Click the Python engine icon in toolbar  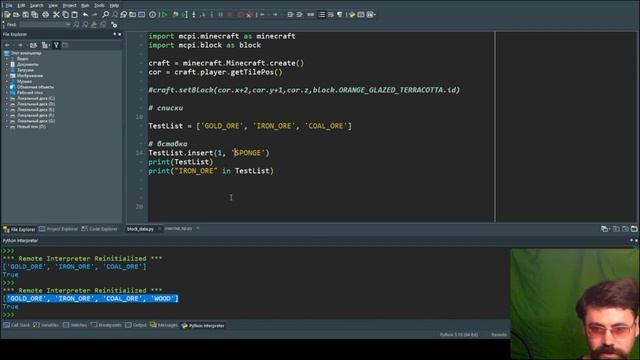[352, 15]
